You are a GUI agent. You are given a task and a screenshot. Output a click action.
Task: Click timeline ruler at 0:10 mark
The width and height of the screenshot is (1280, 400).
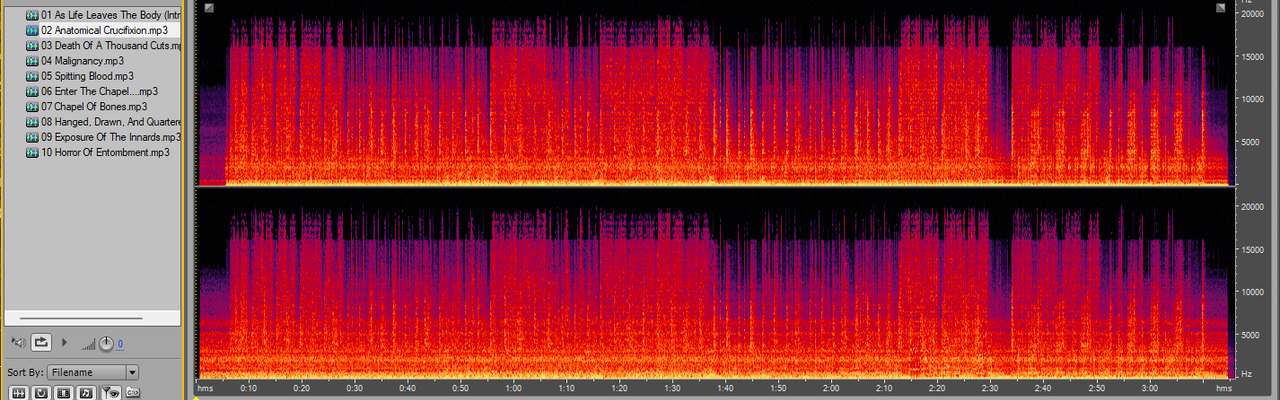pyautogui.click(x=249, y=388)
